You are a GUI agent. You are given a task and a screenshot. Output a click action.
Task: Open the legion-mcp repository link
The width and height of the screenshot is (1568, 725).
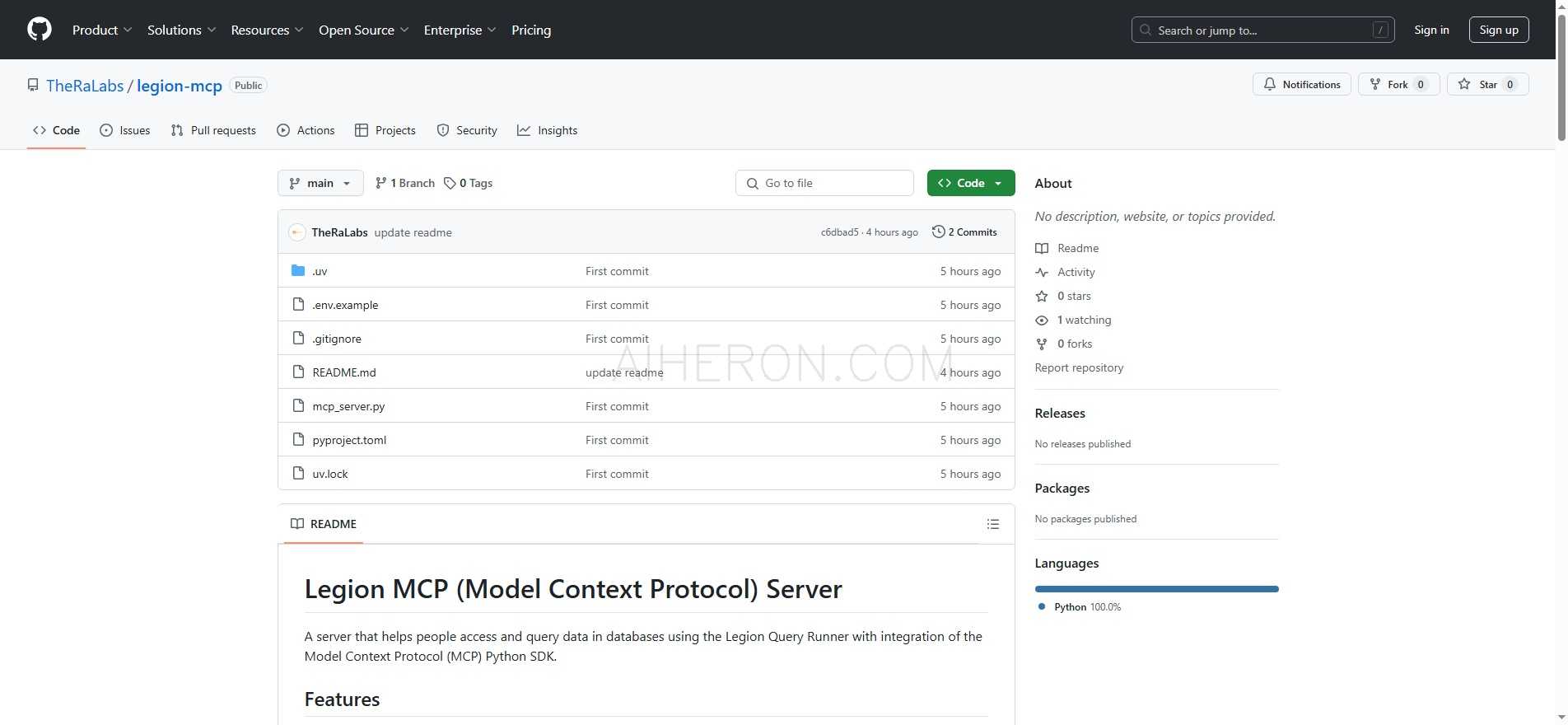tap(180, 86)
